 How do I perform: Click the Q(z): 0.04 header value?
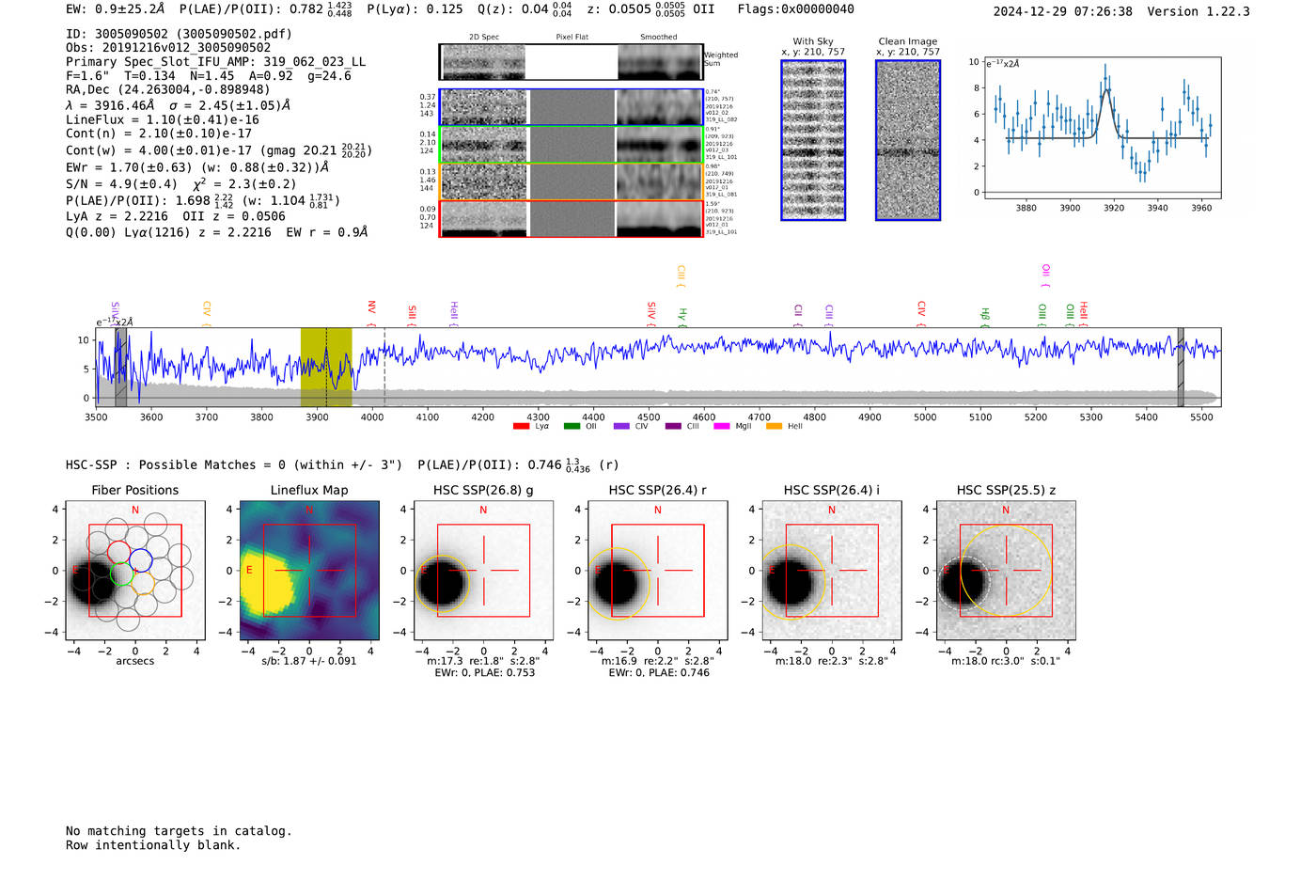tap(525, 9)
